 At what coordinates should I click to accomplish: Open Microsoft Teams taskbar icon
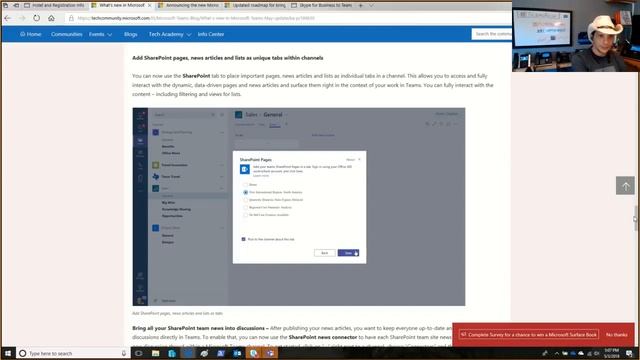click(270, 353)
